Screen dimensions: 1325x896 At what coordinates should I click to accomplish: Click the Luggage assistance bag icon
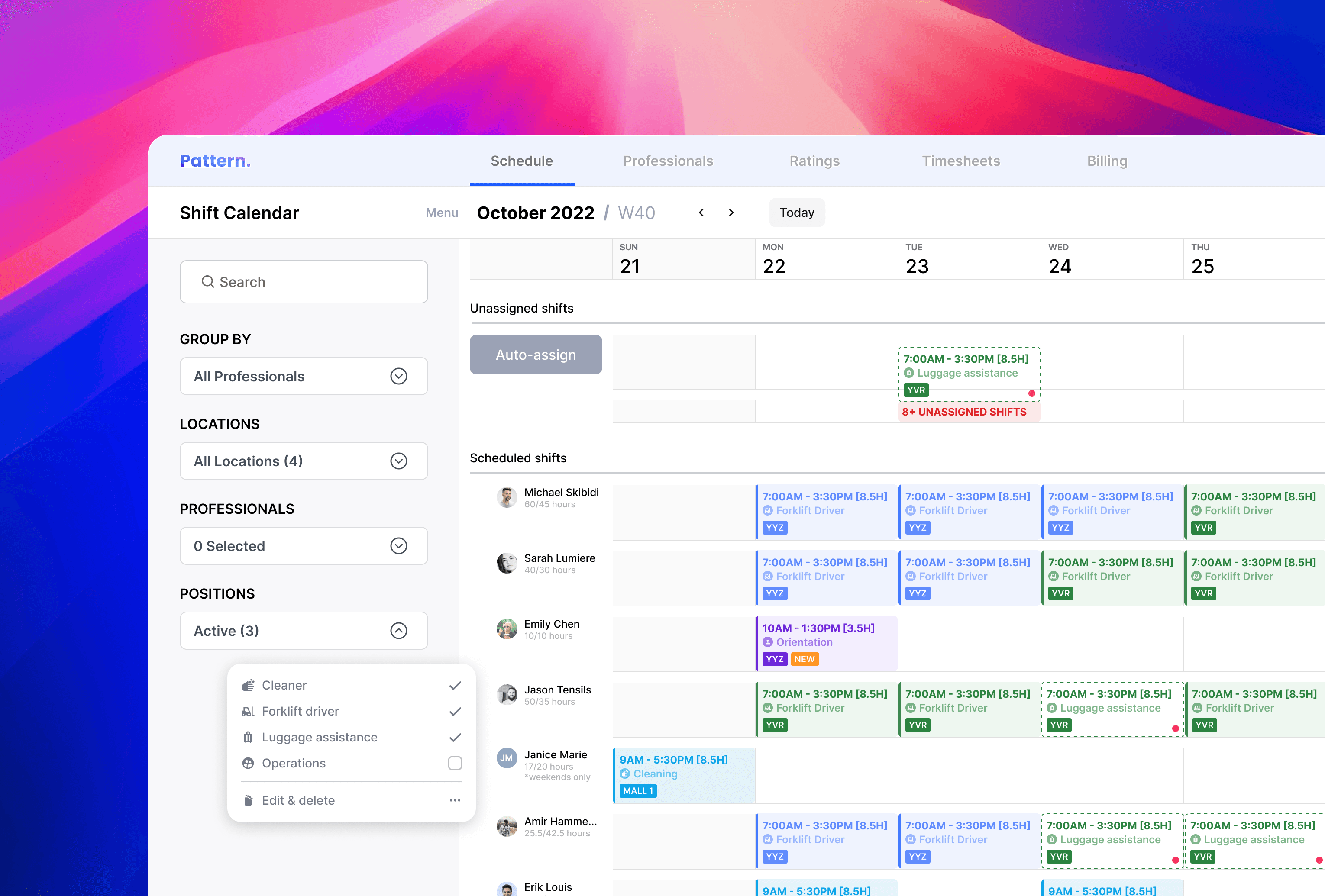[248, 737]
